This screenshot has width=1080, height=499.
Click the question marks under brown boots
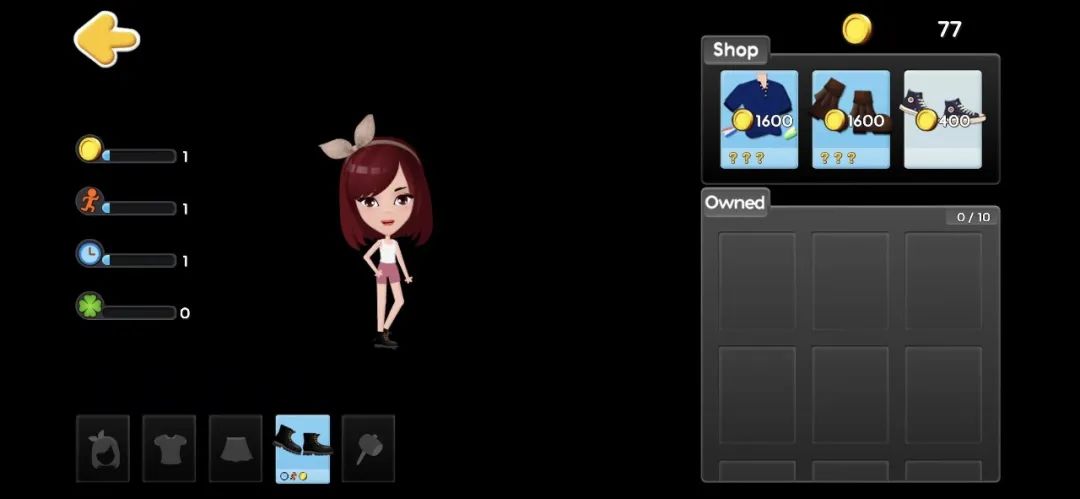click(x=838, y=158)
